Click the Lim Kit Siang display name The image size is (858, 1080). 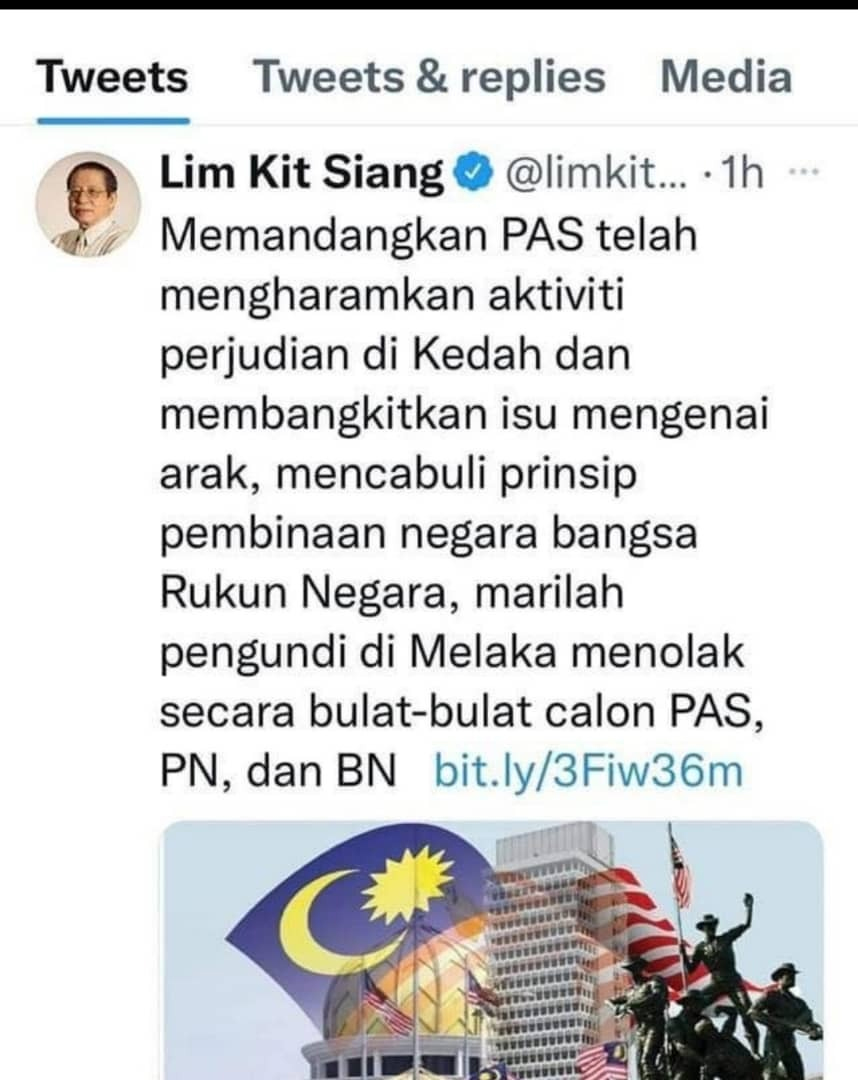tap(302, 172)
